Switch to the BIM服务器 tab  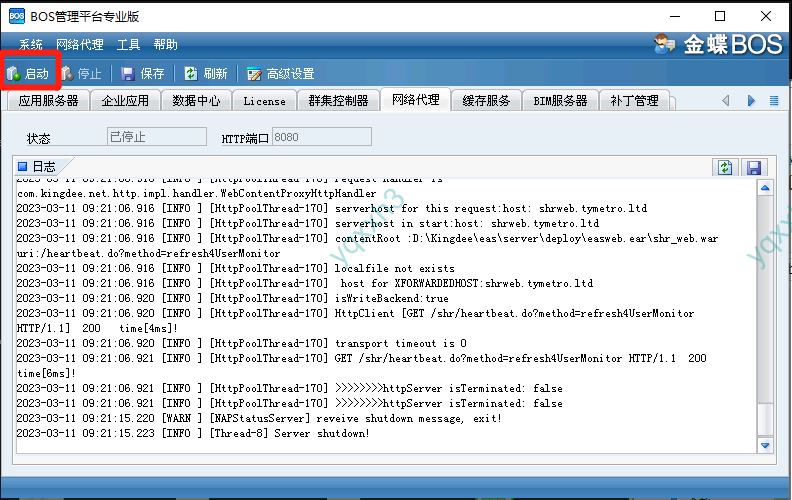point(560,101)
